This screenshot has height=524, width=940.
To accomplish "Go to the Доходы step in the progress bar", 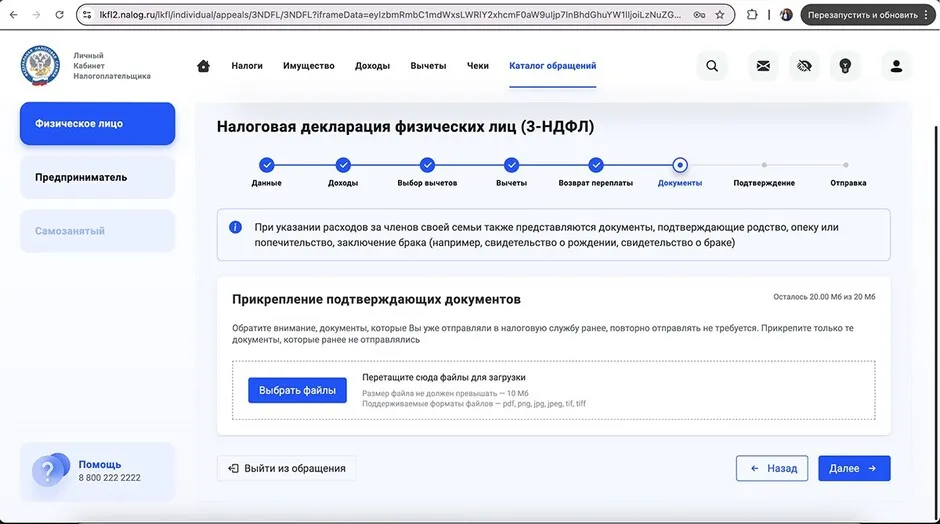I will click(343, 165).
